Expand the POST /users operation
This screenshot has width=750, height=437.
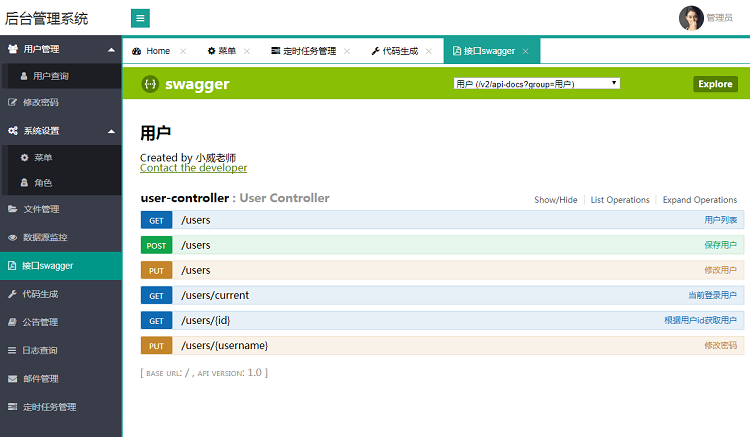coord(195,245)
